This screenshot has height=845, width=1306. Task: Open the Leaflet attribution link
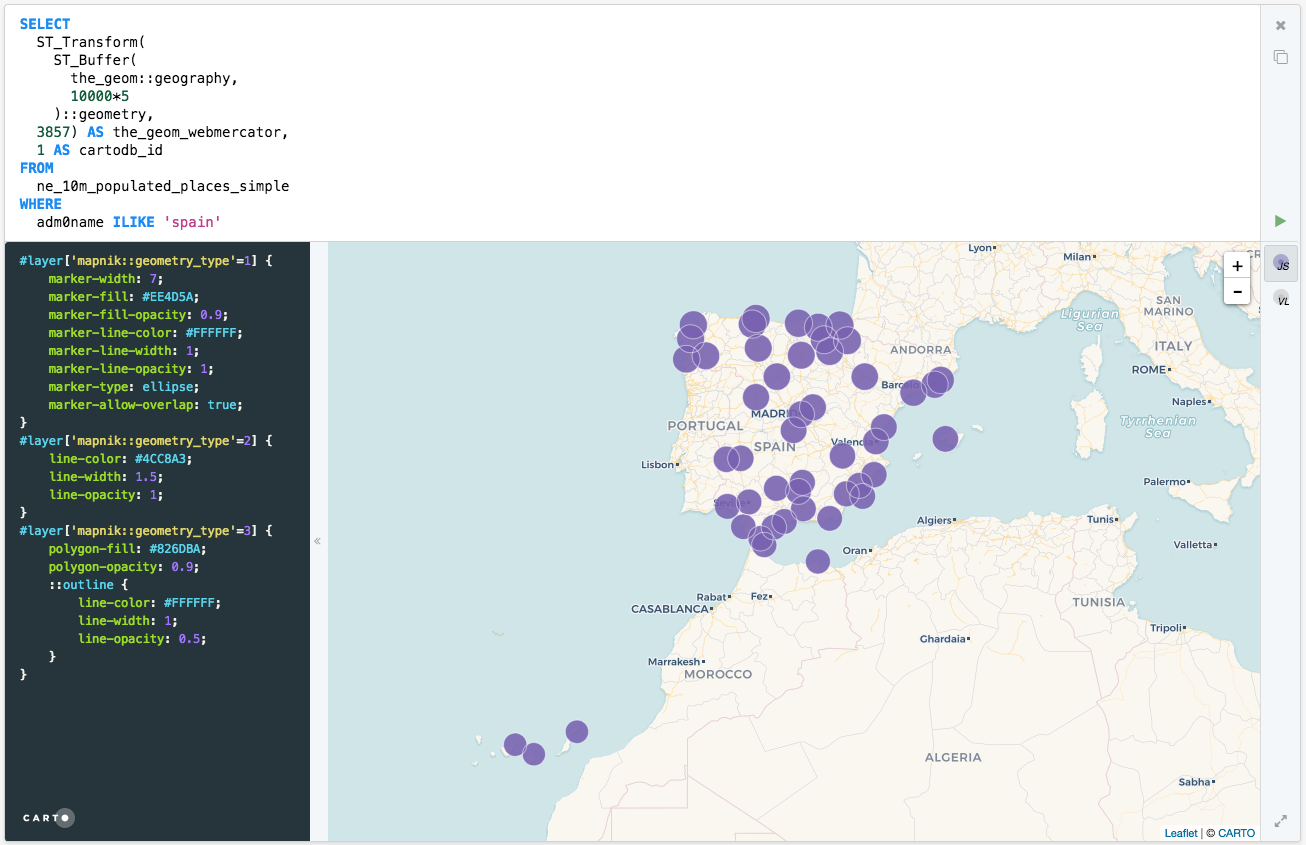click(x=1181, y=833)
